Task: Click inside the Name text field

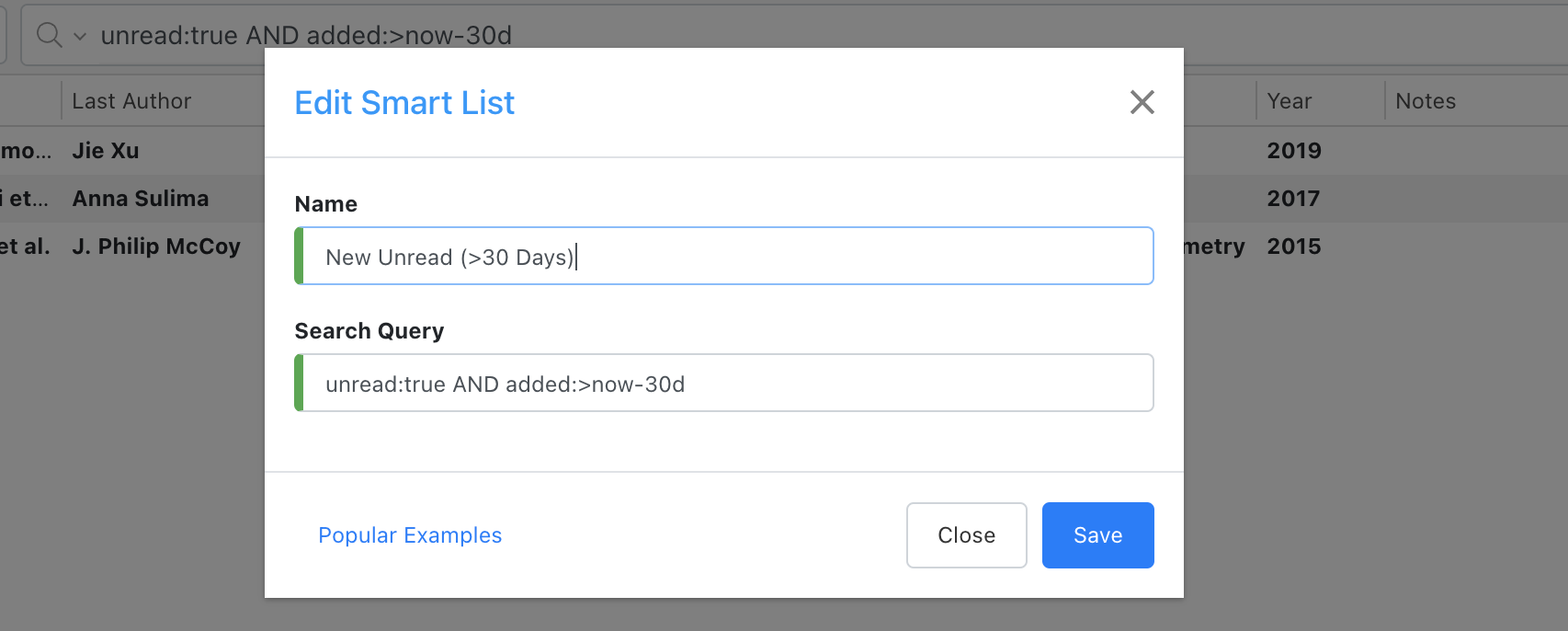Action: [643, 256]
